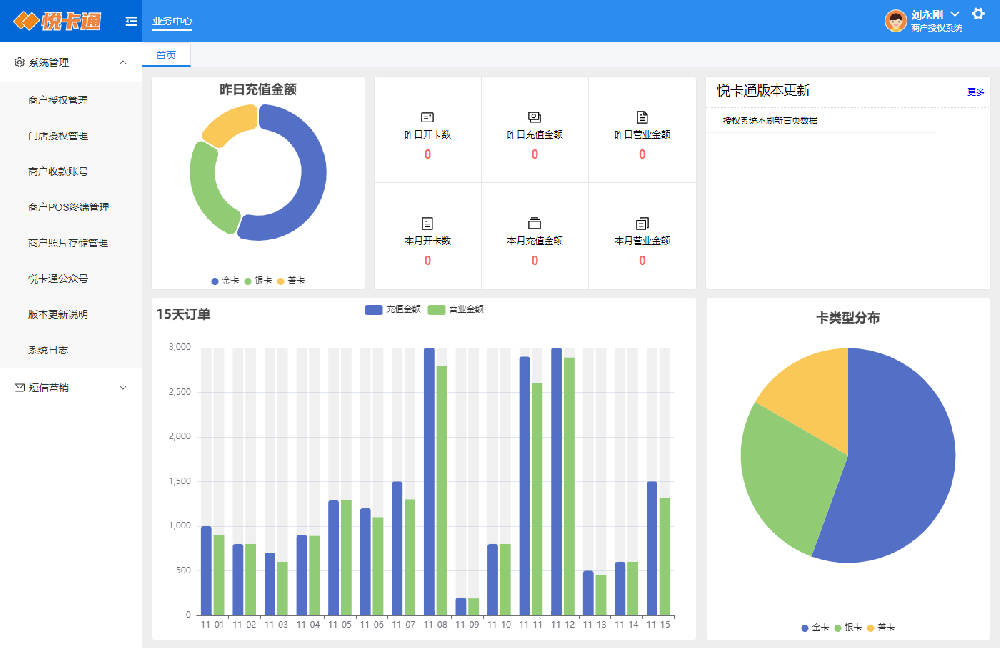Click the user avatar picture in header

pyautogui.click(x=896, y=20)
